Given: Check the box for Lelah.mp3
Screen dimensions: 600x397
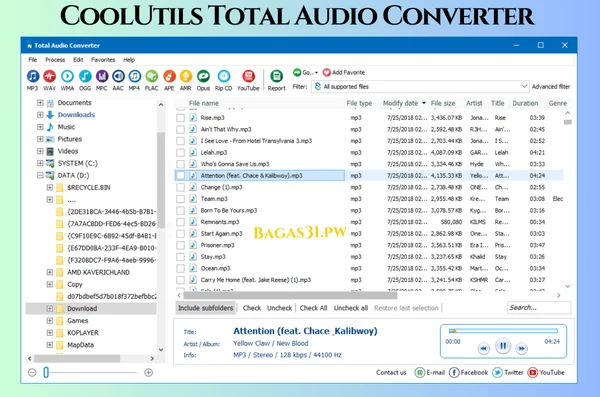Looking at the screenshot, I should 180,153.
